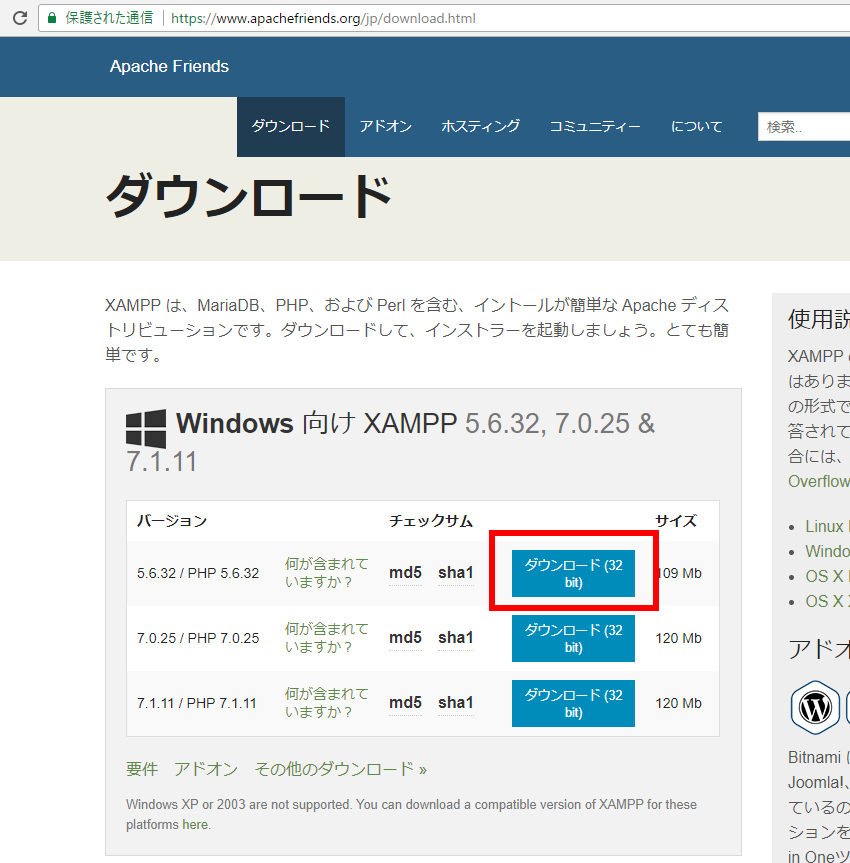850x863 pixels.
Task: Click md5 checksum for 7.1.11
Action: 405,703
